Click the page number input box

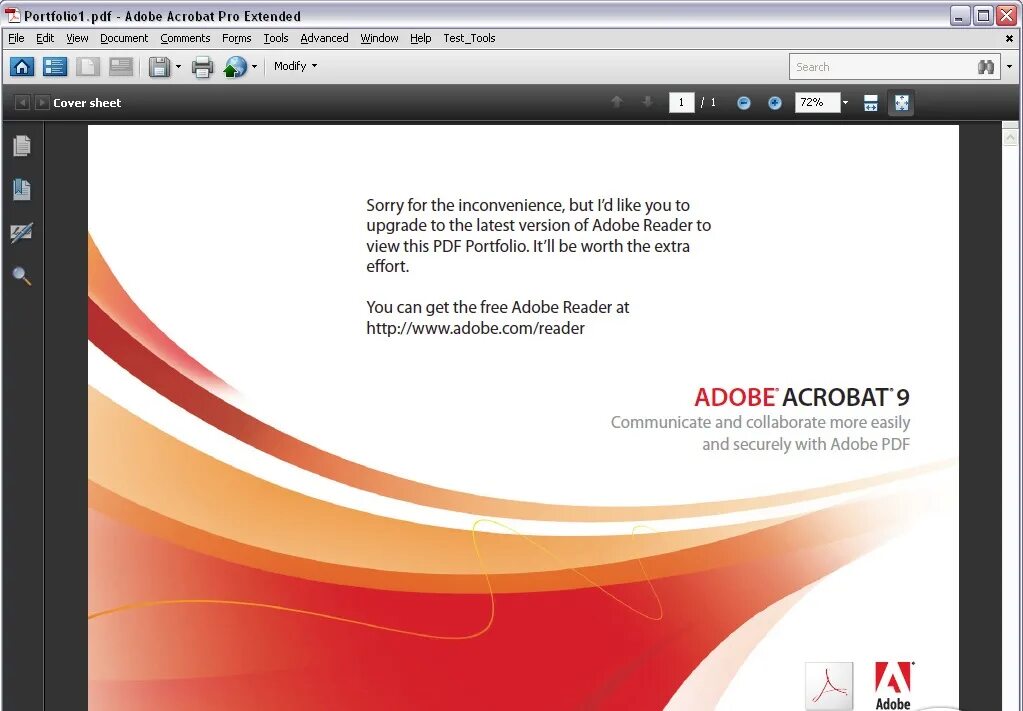coord(681,102)
